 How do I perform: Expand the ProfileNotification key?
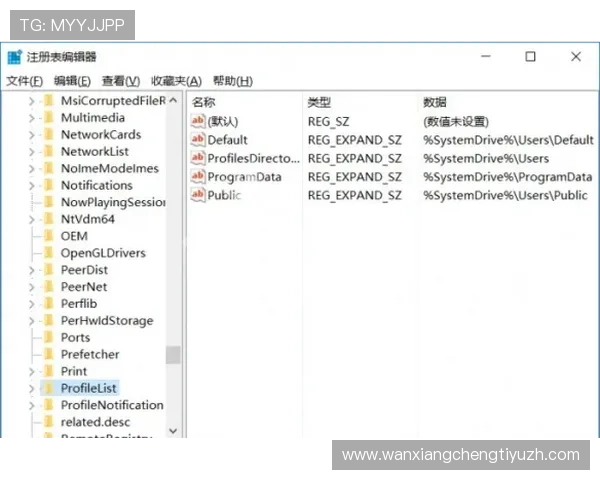pyautogui.click(x=32, y=405)
